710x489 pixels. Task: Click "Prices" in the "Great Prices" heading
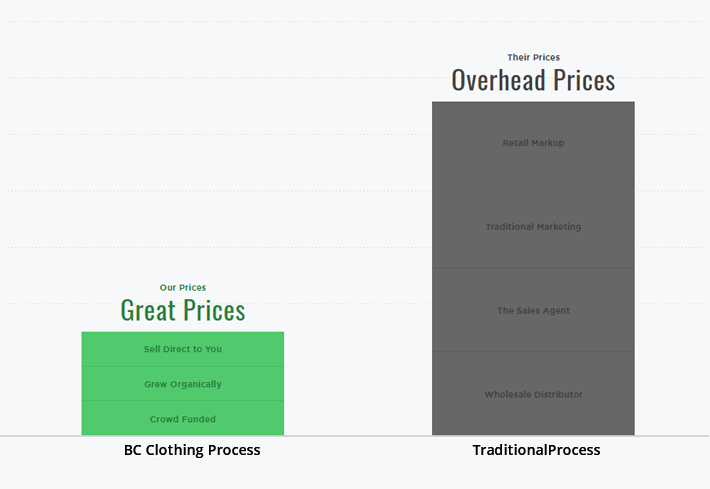[x=215, y=310]
